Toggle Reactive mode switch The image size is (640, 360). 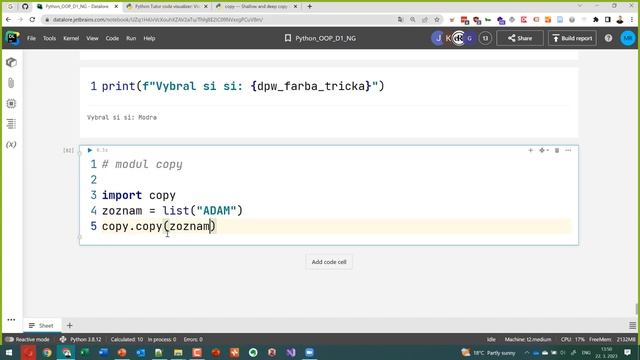tap(9, 339)
